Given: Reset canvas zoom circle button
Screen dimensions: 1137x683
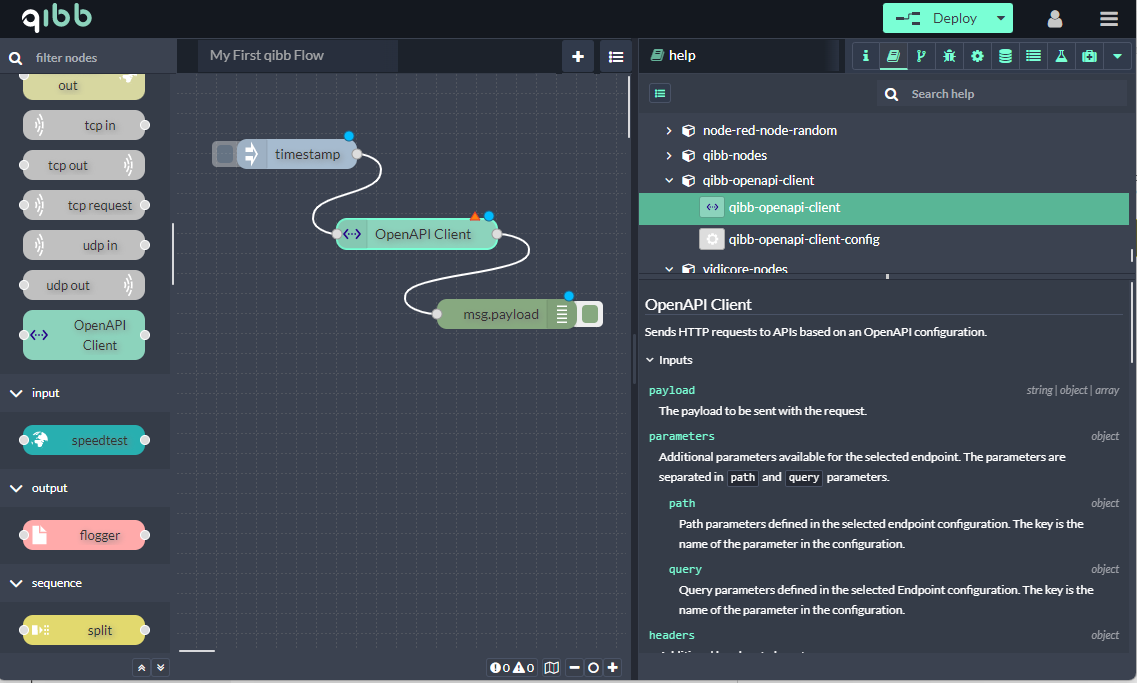Looking at the screenshot, I should 593,668.
